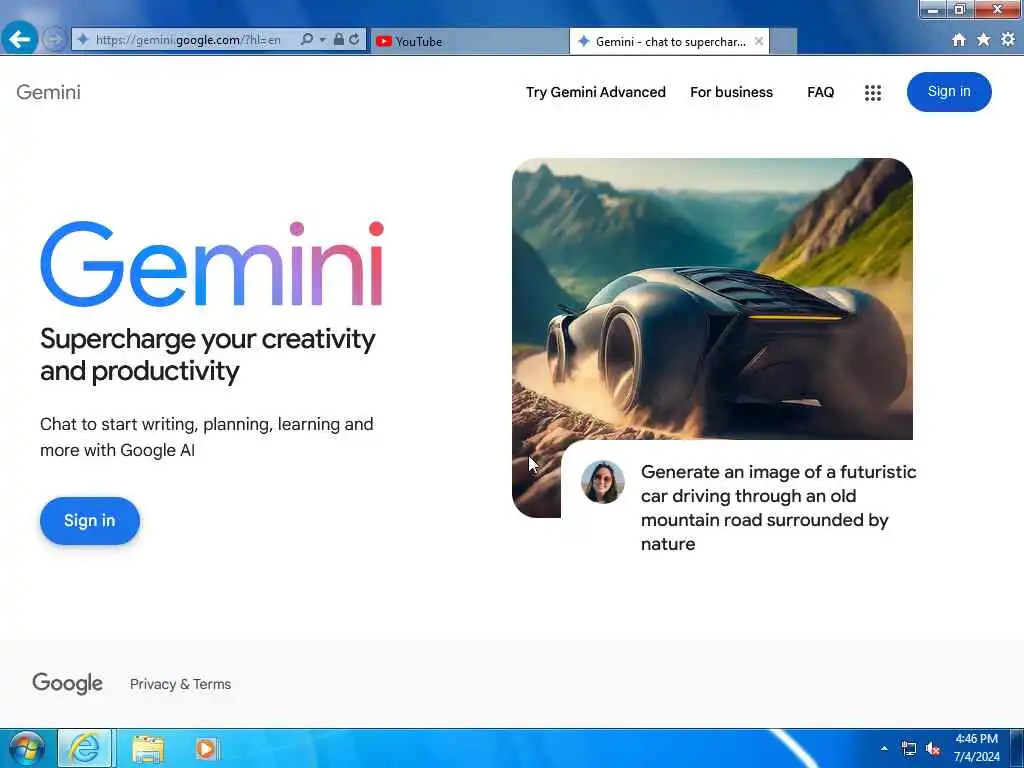This screenshot has height=768, width=1024.
Task: Click the Sign in button below headline
Action: point(89,520)
